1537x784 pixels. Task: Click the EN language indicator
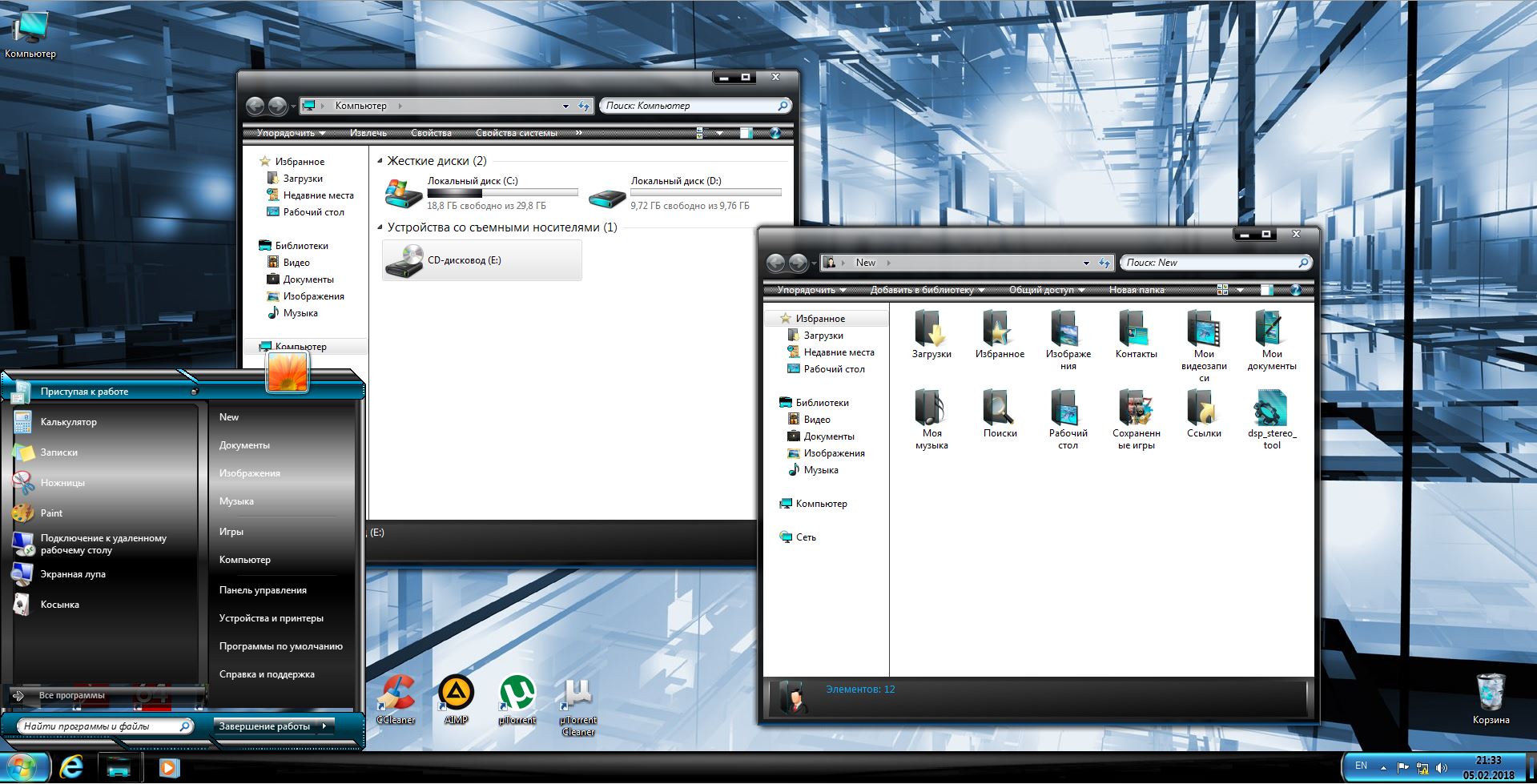tap(1361, 766)
